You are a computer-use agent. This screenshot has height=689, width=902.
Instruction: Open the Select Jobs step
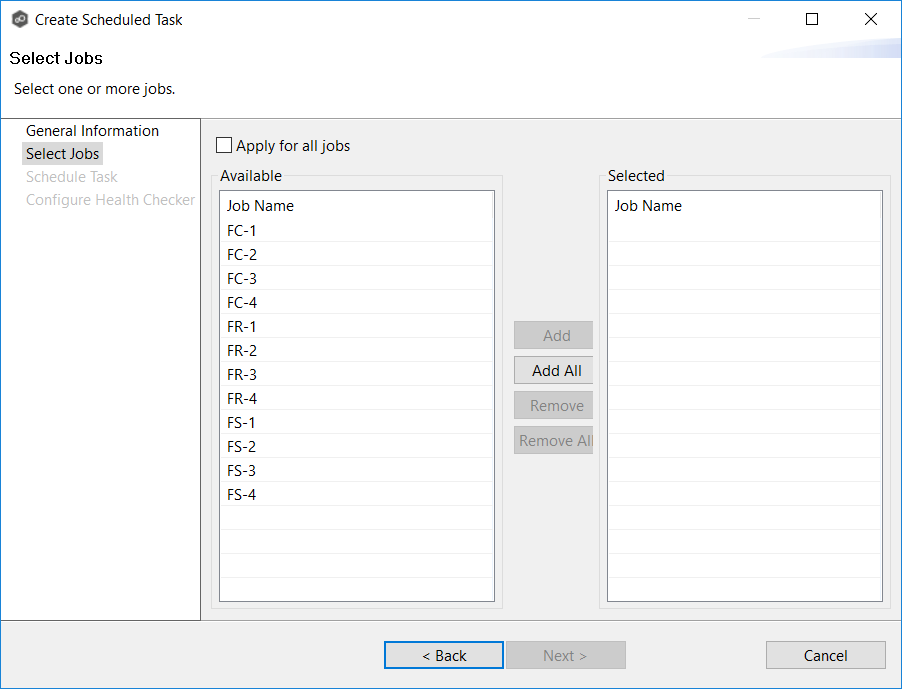pyautogui.click(x=62, y=153)
